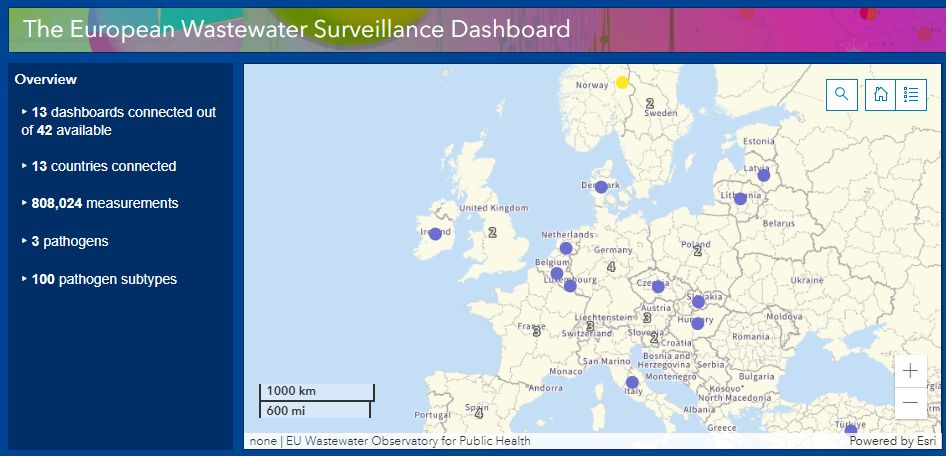
Task: Select the yellow Norway marker
Action: point(622,82)
